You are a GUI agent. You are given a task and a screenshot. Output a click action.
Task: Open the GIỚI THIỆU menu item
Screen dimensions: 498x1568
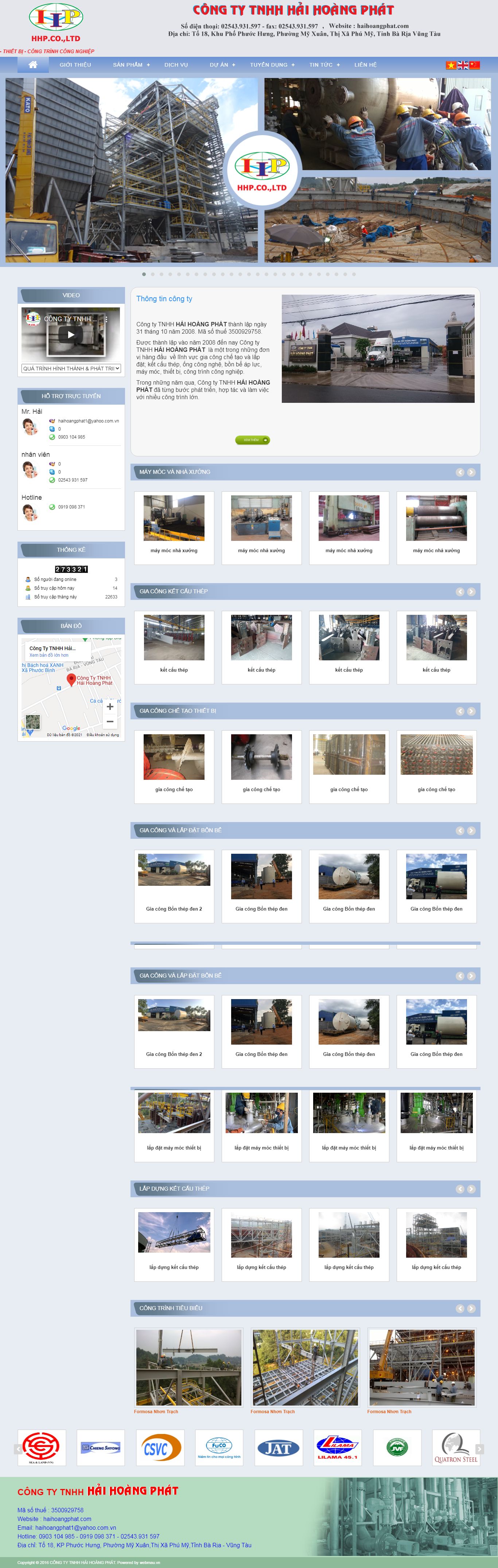tap(75, 64)
